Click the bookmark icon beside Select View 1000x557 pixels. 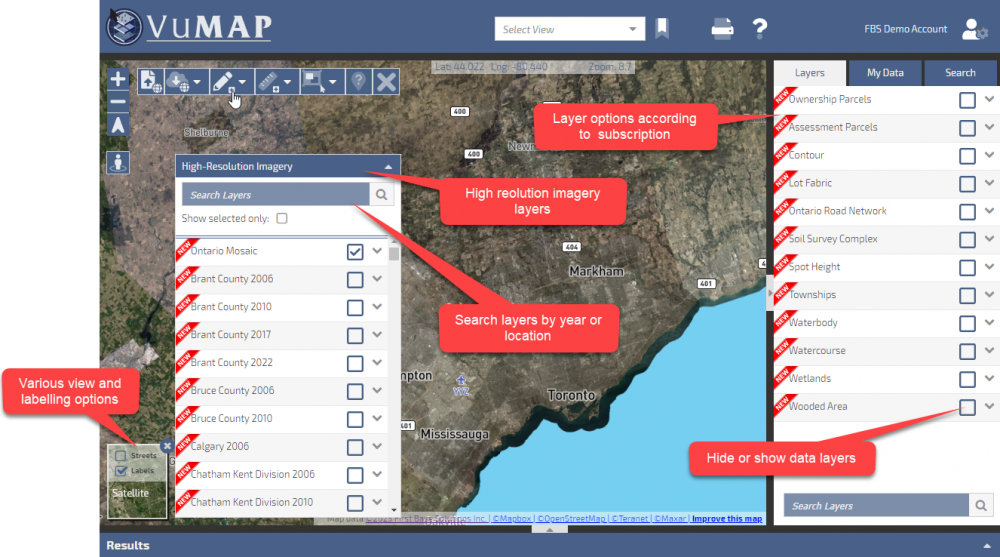tap(662, 29)
